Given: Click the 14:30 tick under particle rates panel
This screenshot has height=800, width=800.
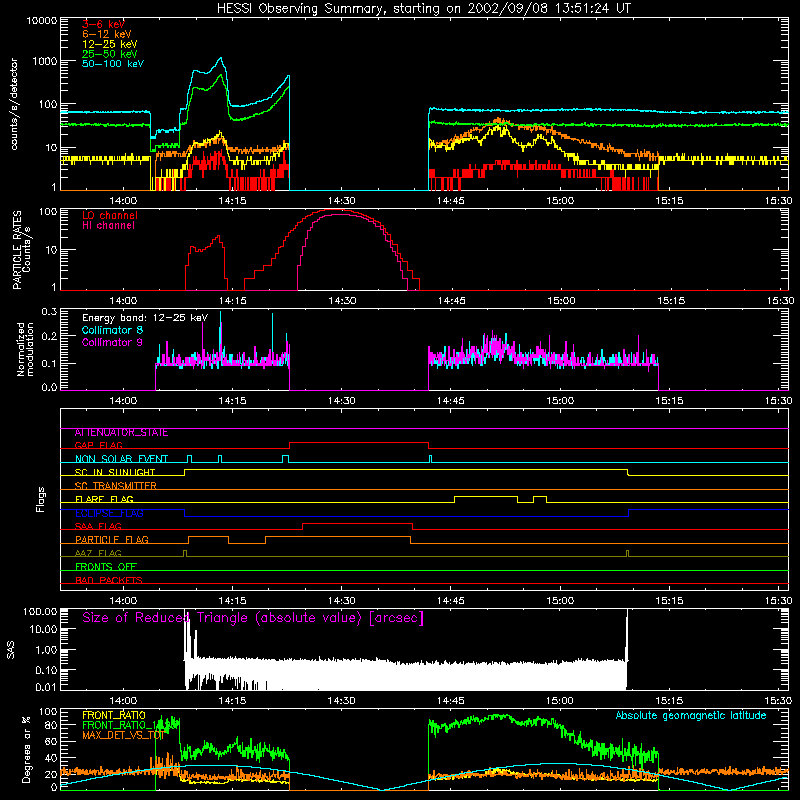Looking at the screenshot, I should tap(342, 301).
